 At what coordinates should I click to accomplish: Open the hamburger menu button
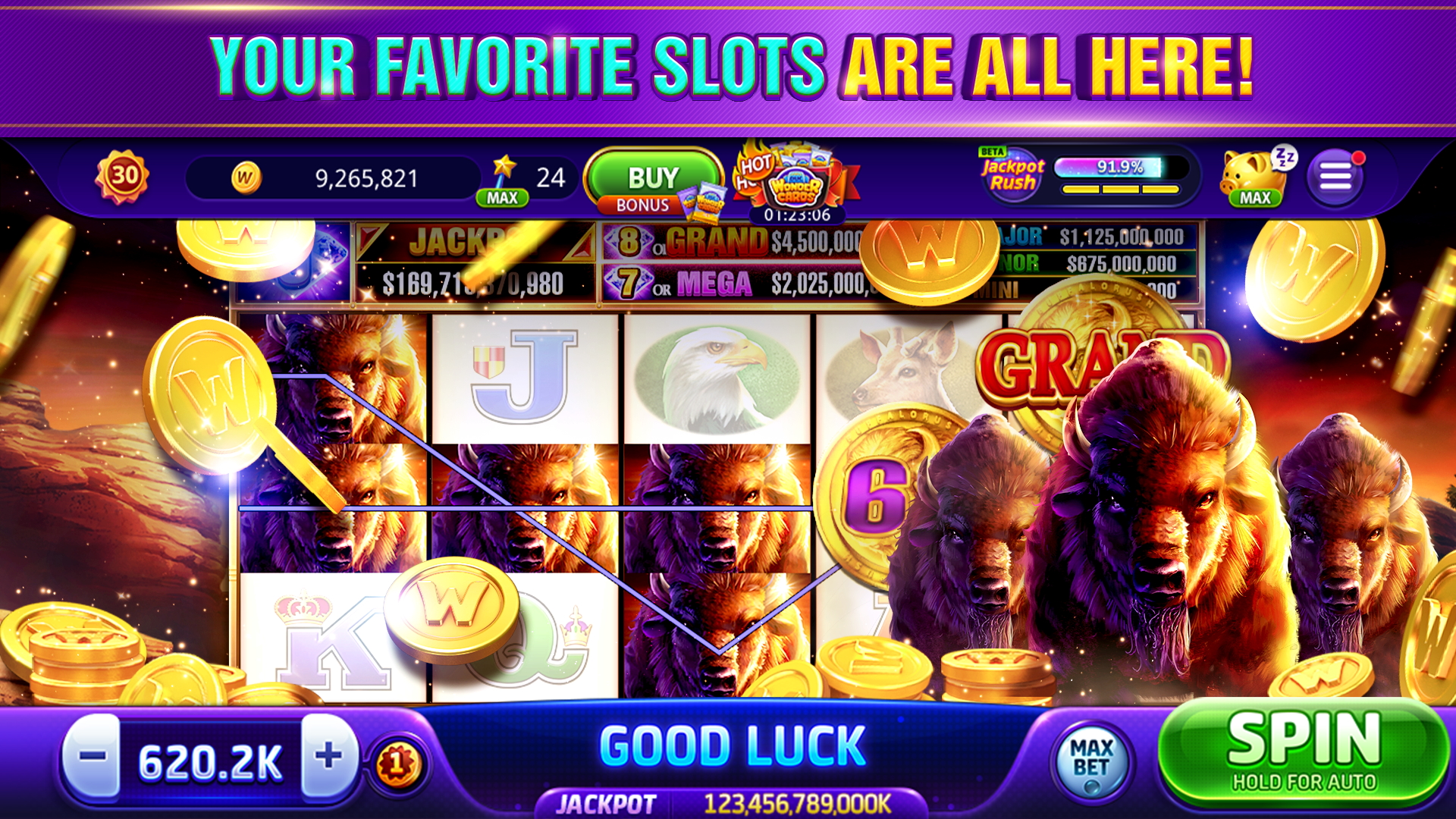(1335, 178)
